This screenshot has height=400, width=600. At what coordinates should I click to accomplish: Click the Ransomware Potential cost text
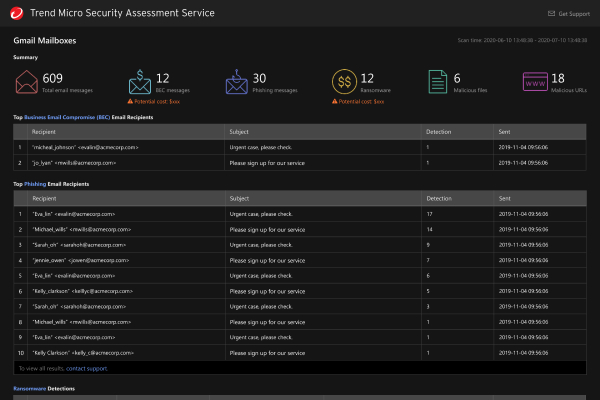point(361,101)
